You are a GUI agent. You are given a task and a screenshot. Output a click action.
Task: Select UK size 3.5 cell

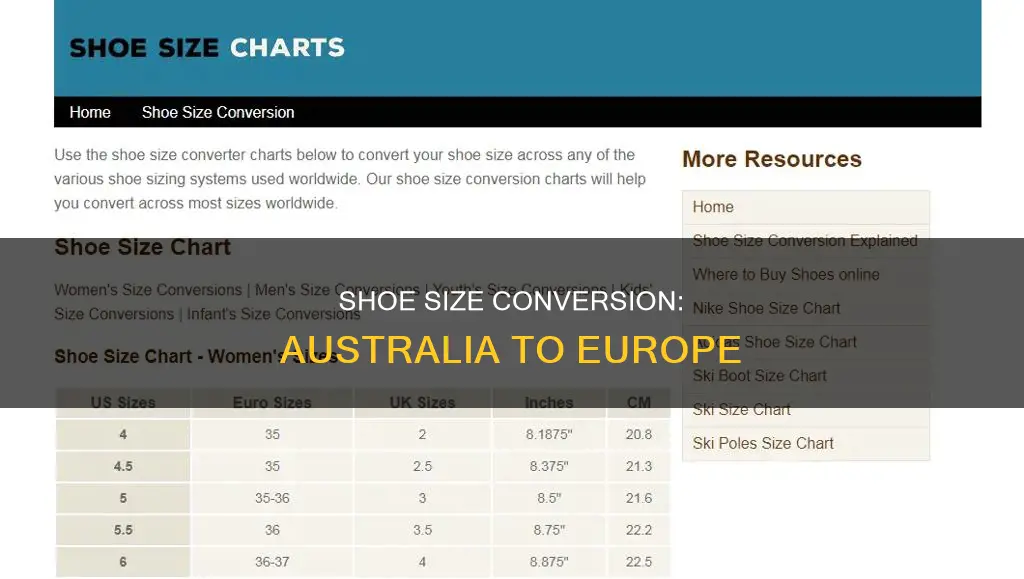coord(423,530)
